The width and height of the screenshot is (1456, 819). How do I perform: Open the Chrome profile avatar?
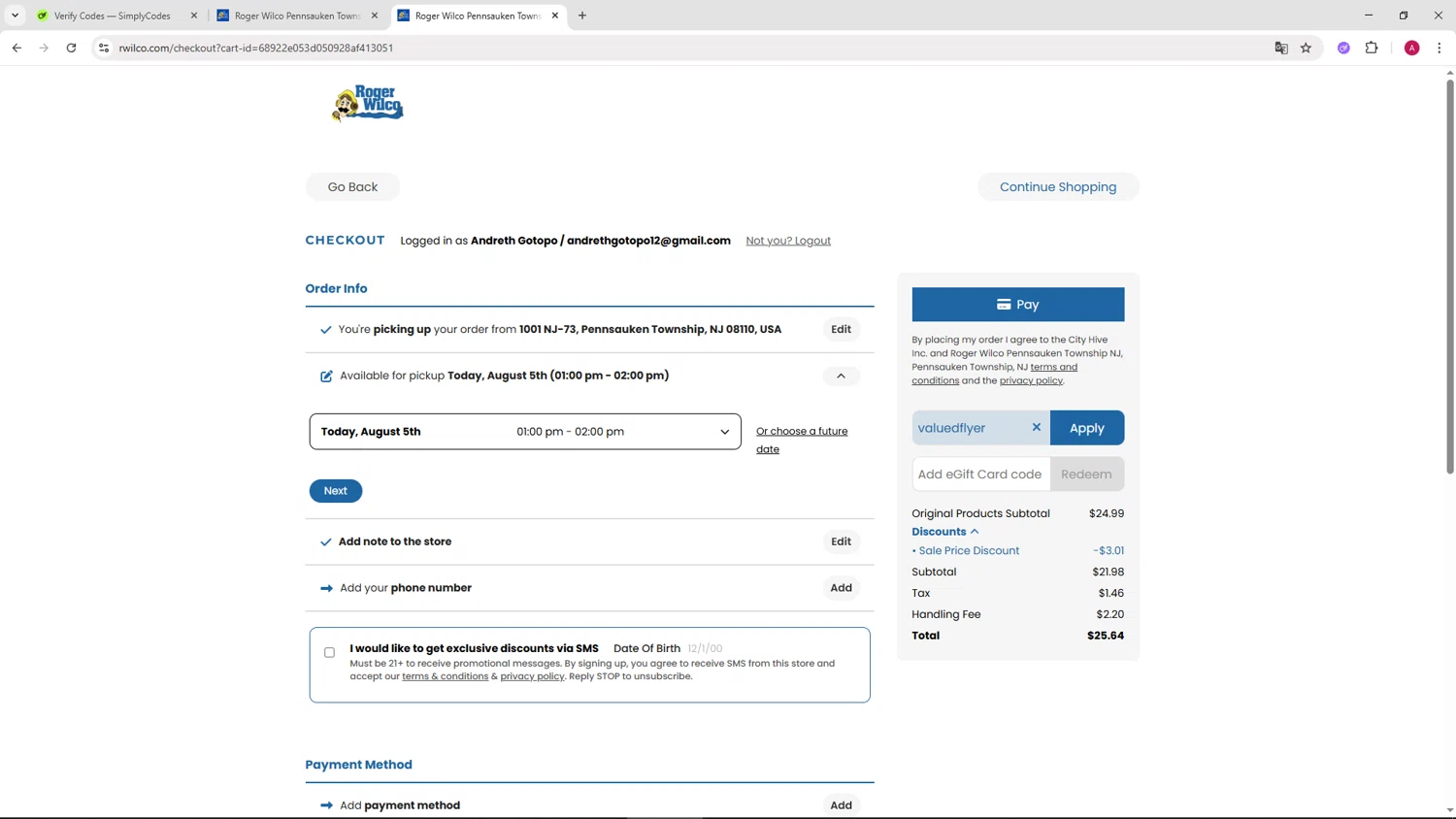[x=1411, y=48]
